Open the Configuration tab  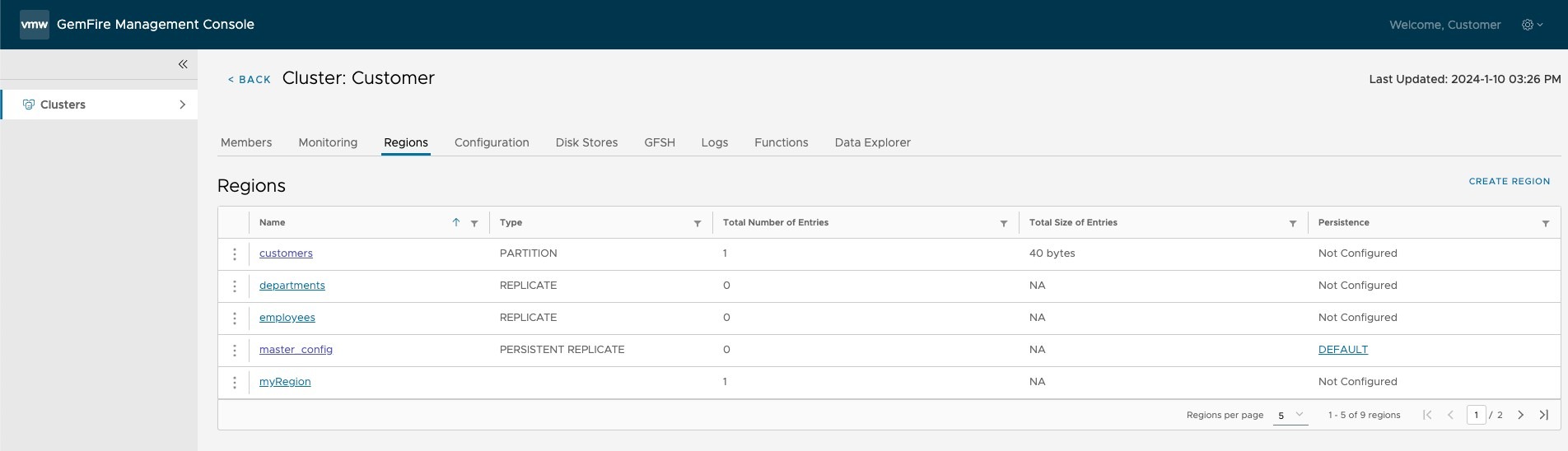492,142
